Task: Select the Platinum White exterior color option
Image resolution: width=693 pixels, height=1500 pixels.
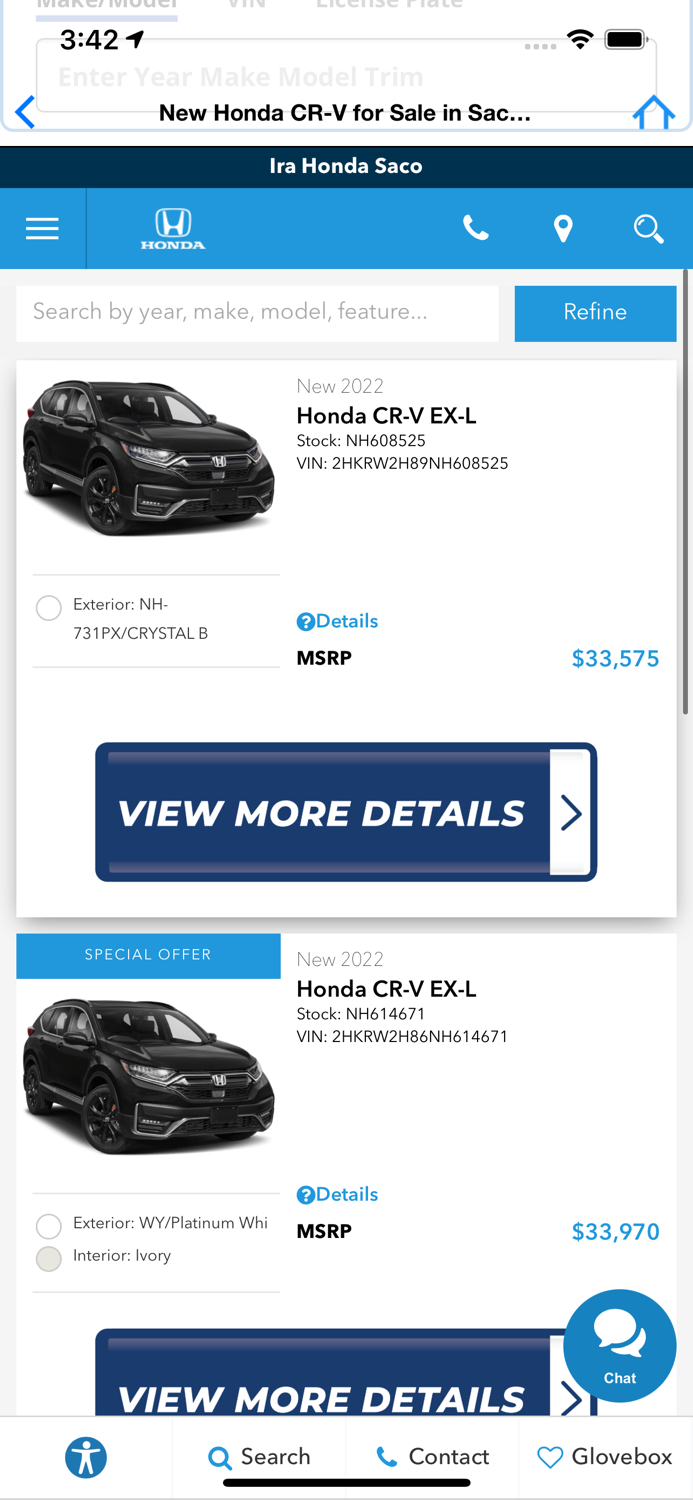Action: click(47, 1226)
